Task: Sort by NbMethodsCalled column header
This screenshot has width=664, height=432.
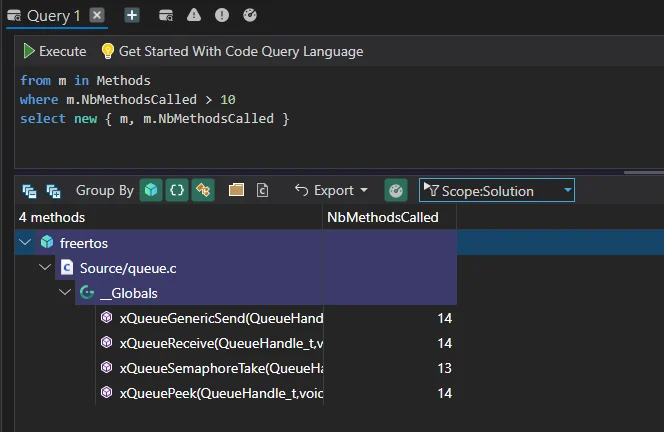Action: (390, 217)
